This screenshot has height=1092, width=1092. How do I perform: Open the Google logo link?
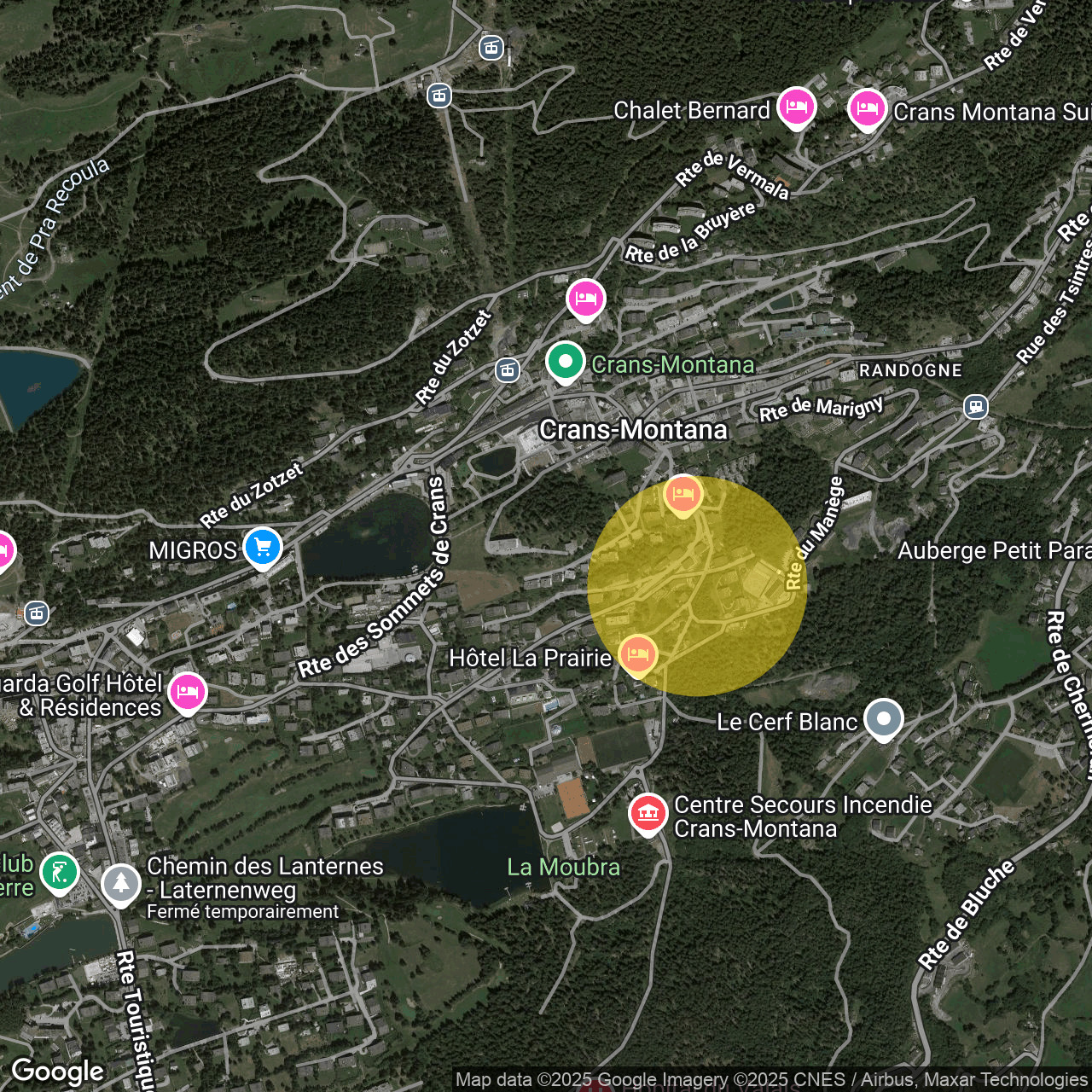[x=57, y=1071]
